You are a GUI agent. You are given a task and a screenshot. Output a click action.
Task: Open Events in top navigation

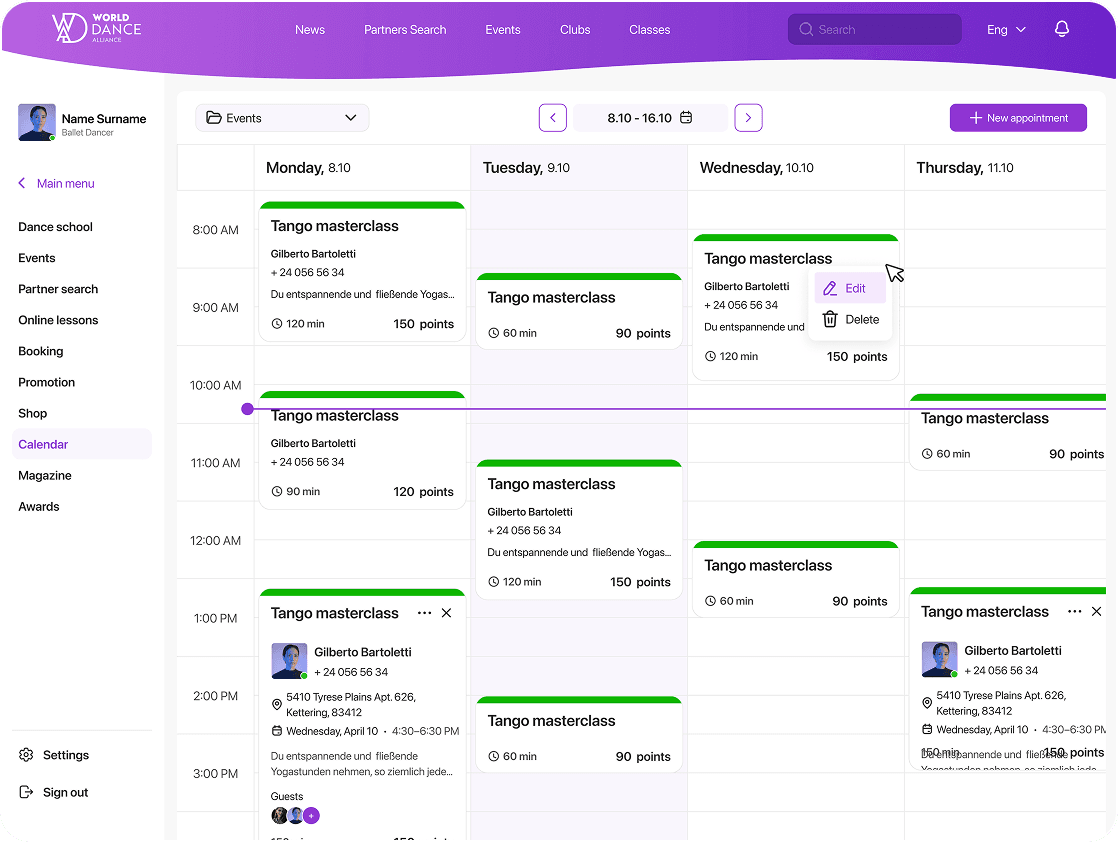coord(503,29)
